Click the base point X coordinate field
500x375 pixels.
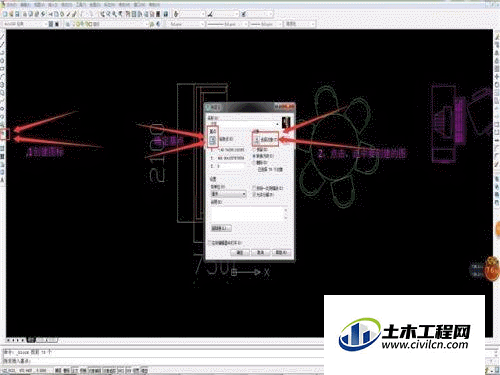click(x=231, y=150)
